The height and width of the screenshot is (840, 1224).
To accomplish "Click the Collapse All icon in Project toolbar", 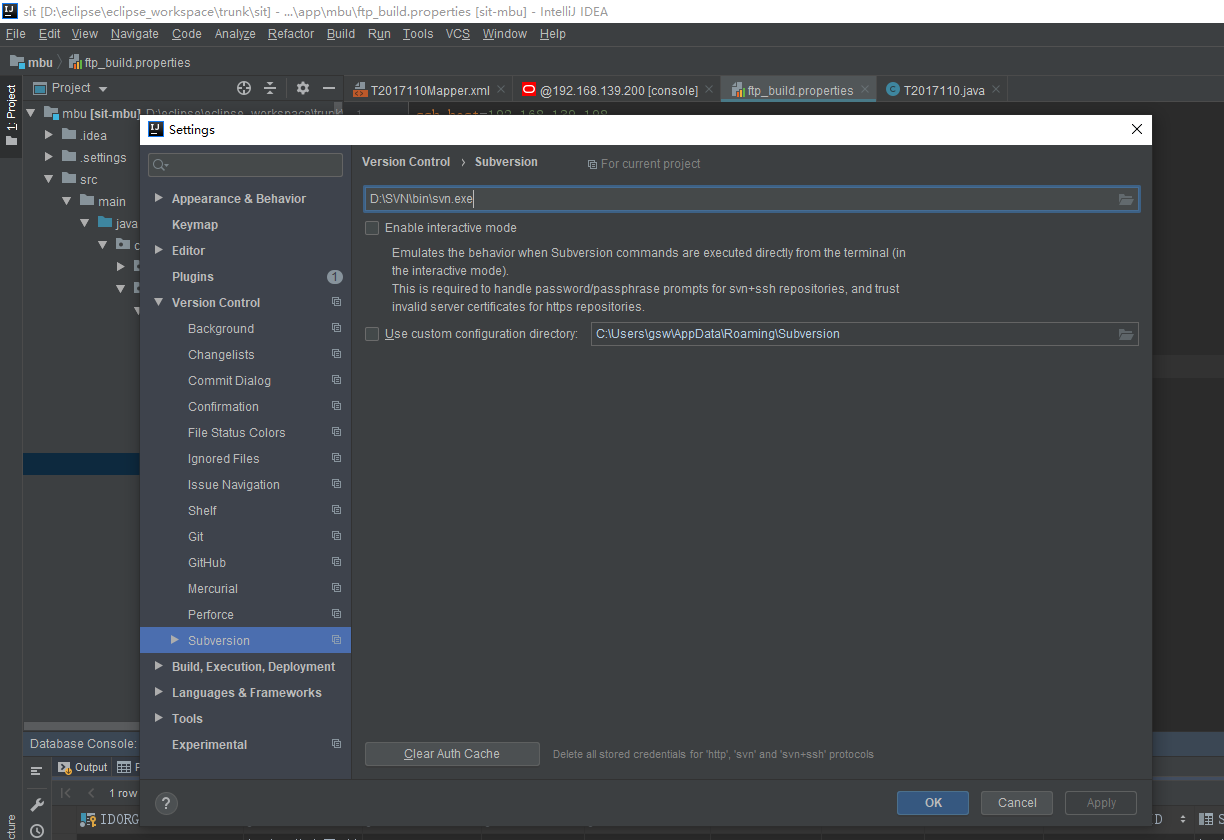I will (272, 88).
